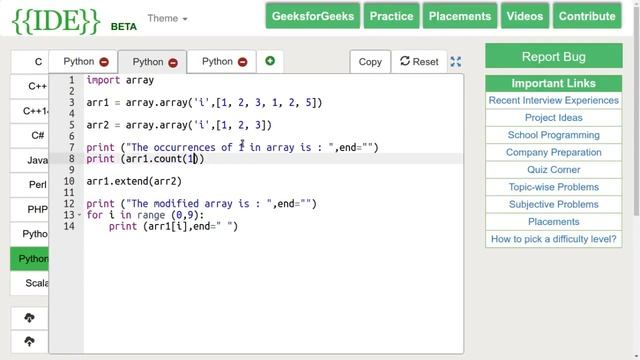Select the C++14 language option
The height and width of the screenshot is (360, 640).
click(x=29, y=111)
